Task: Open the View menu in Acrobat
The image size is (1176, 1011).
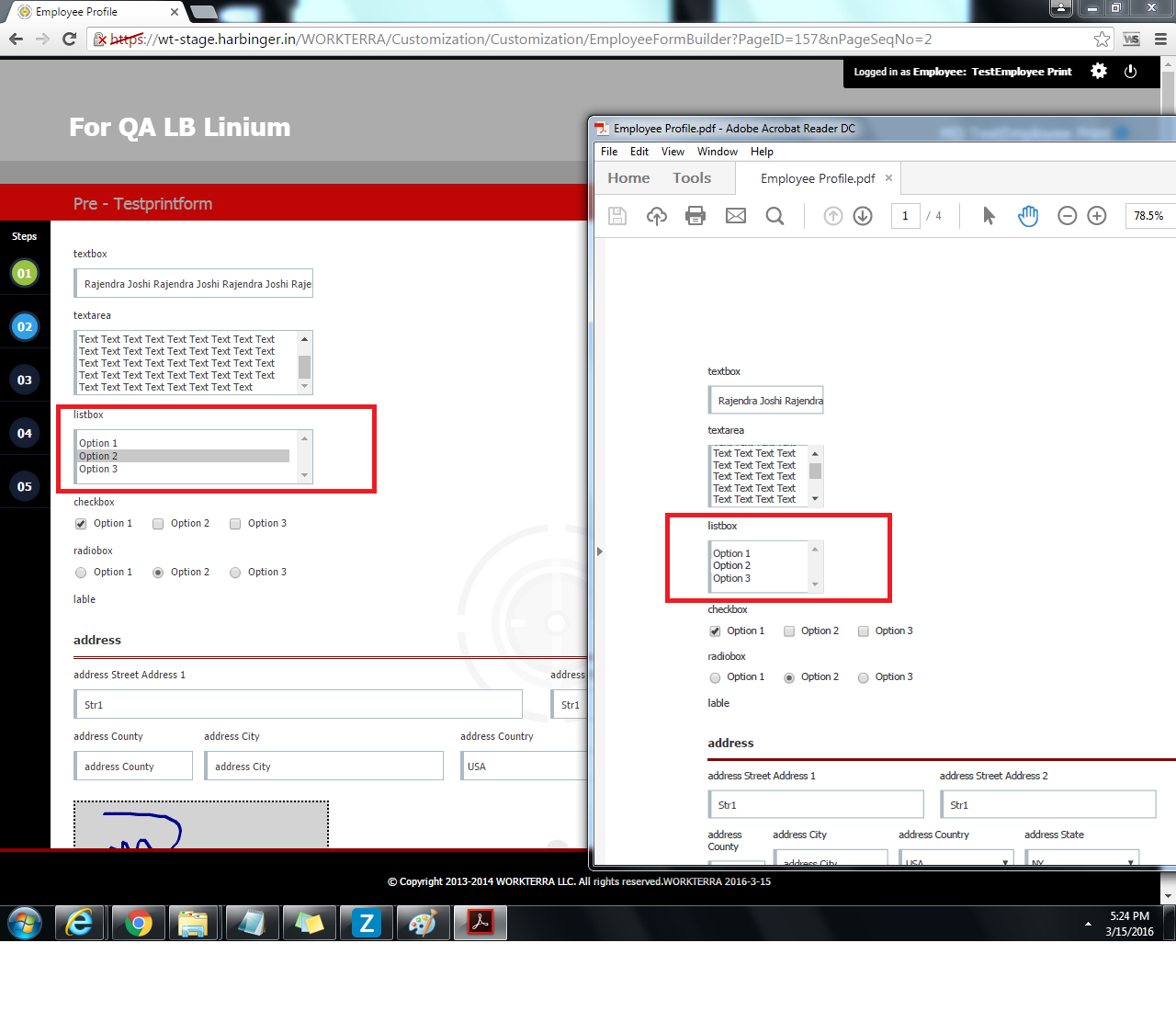Action: click(673, 152)
